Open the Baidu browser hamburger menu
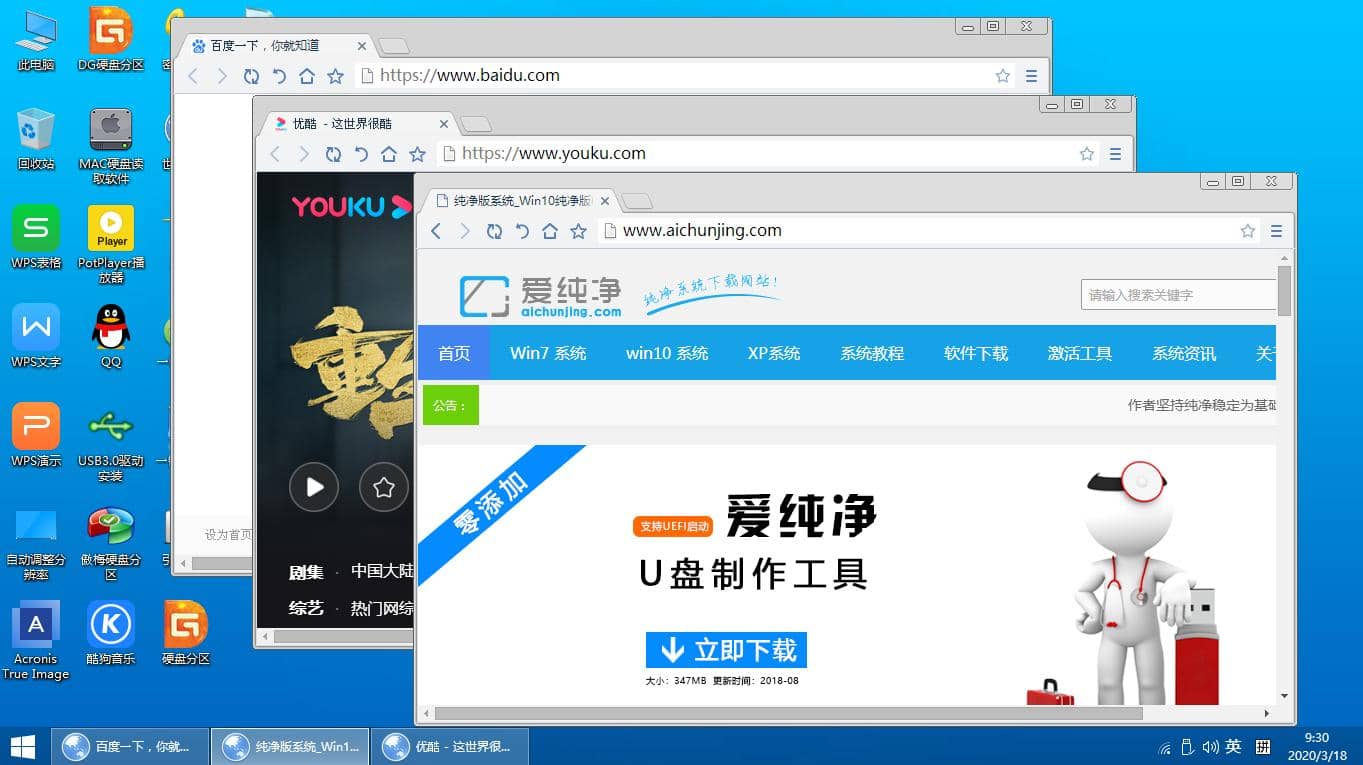 coord(1031,76)
